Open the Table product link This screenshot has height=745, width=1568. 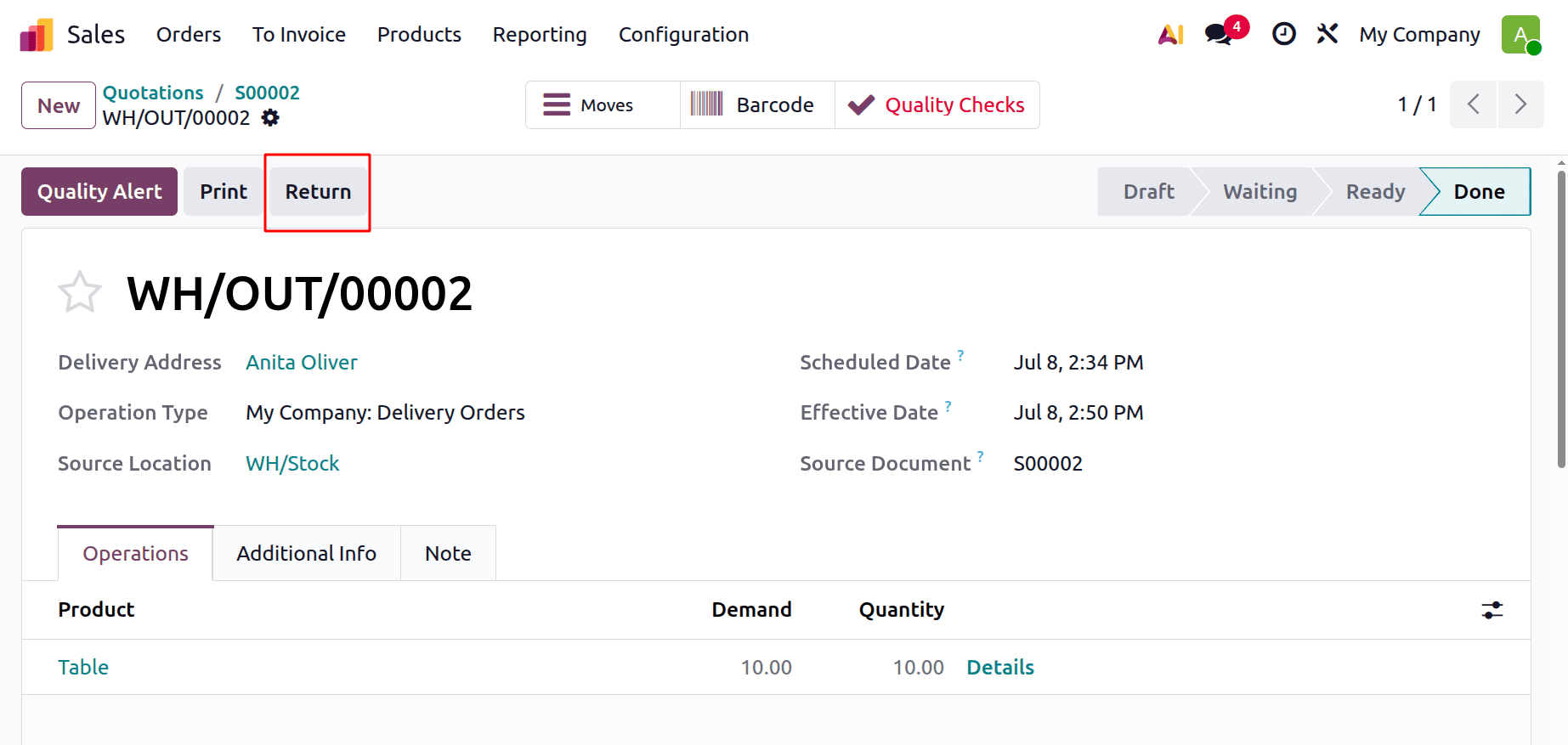83,668
